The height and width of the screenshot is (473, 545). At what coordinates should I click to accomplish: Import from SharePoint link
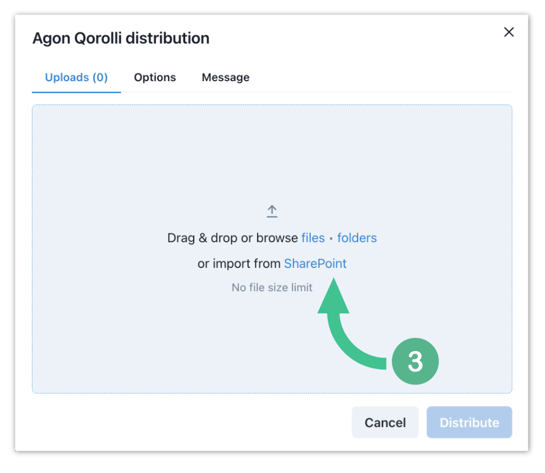(315, 263)
